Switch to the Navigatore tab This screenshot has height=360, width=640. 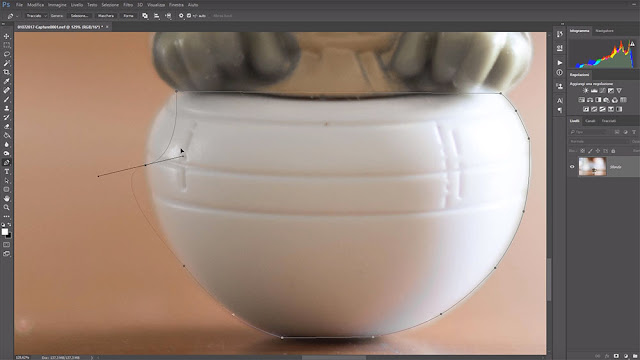[x=604, y=31]
